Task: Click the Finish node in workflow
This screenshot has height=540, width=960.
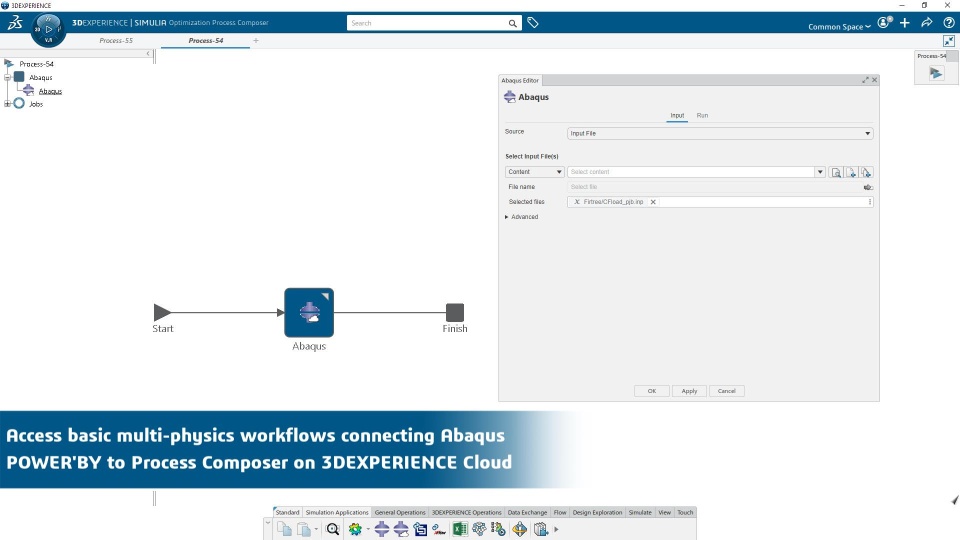Action: tap(455, 312)
